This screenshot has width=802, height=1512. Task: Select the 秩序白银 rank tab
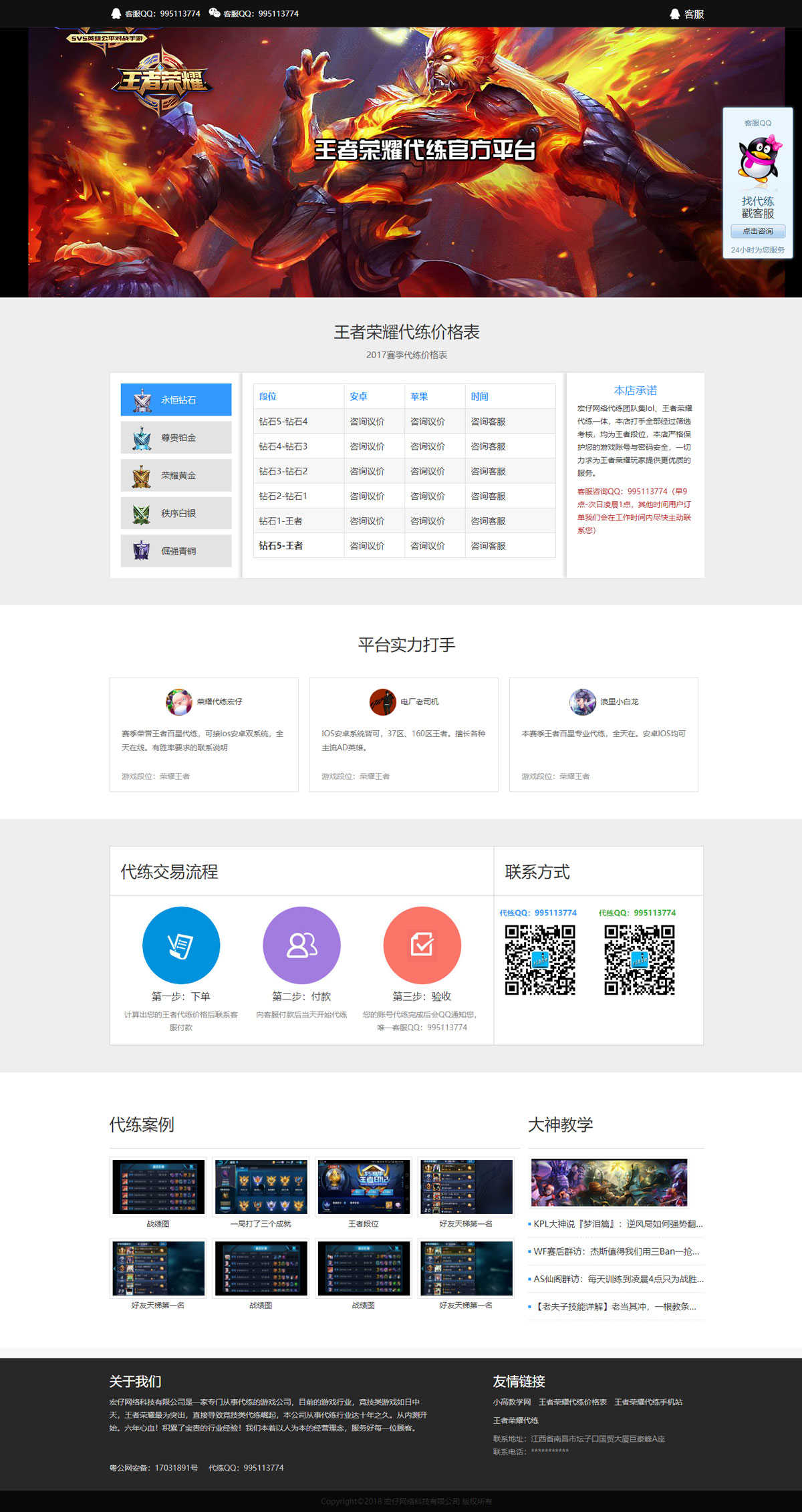click(176, 513)
